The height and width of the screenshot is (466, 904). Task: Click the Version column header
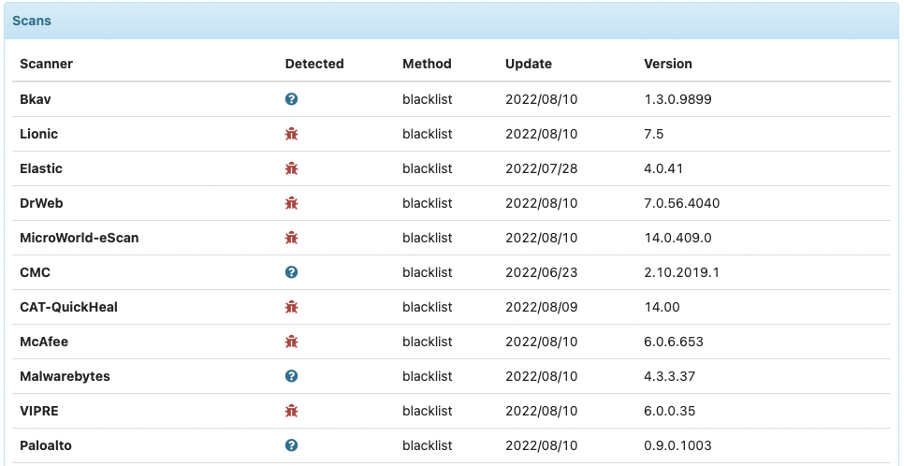tap(668, 64)
